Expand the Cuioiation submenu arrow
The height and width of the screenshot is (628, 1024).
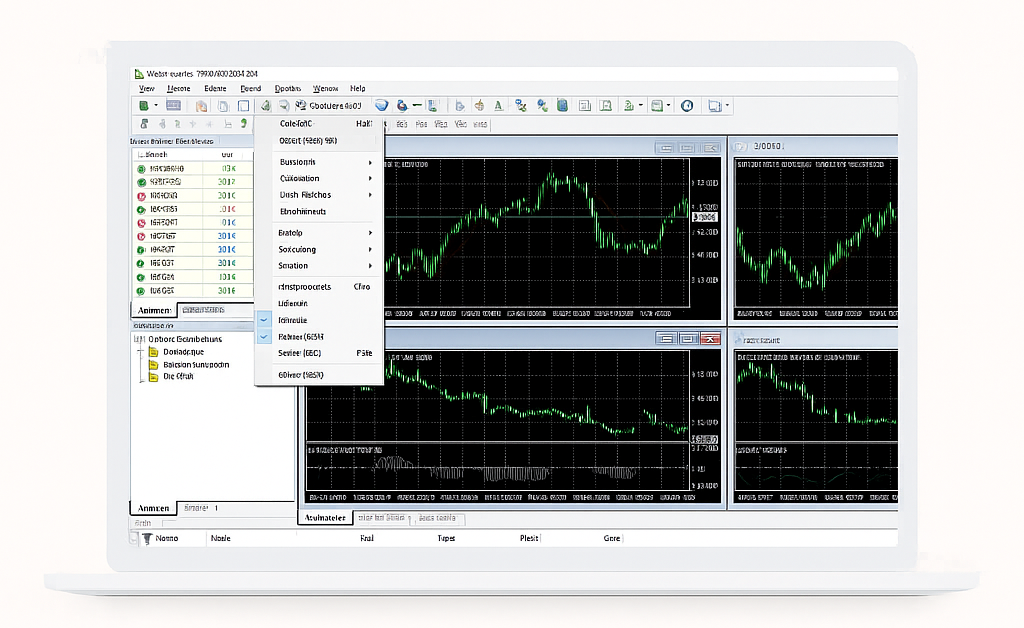pos(370,178)
